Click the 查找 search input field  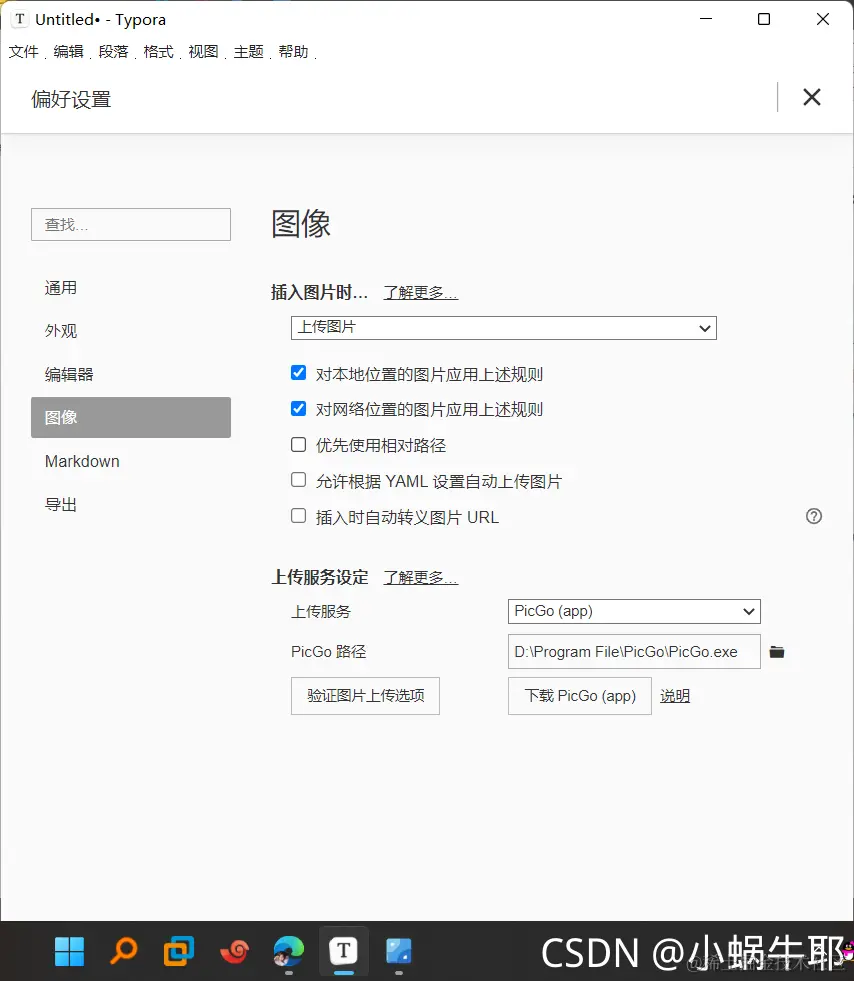(x=130, y=224)
